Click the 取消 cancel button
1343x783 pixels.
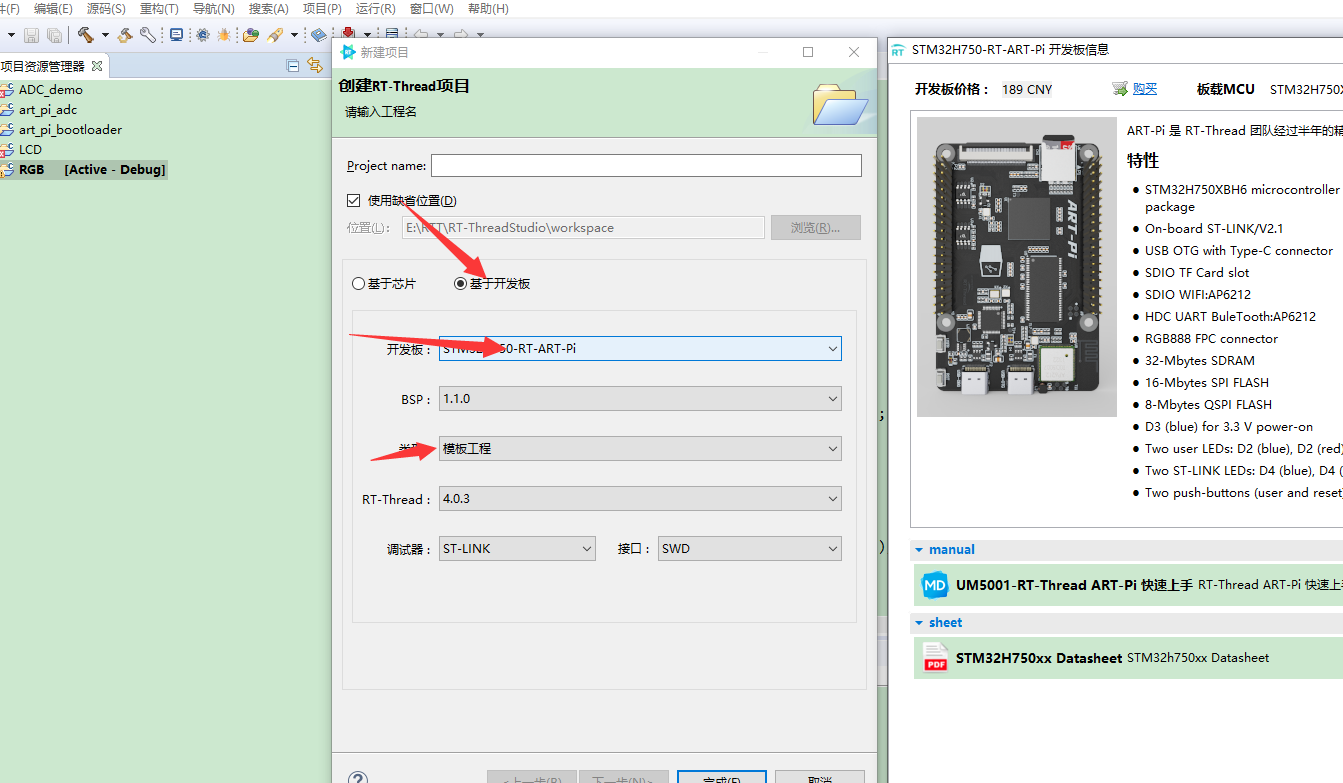coord(820,777)
